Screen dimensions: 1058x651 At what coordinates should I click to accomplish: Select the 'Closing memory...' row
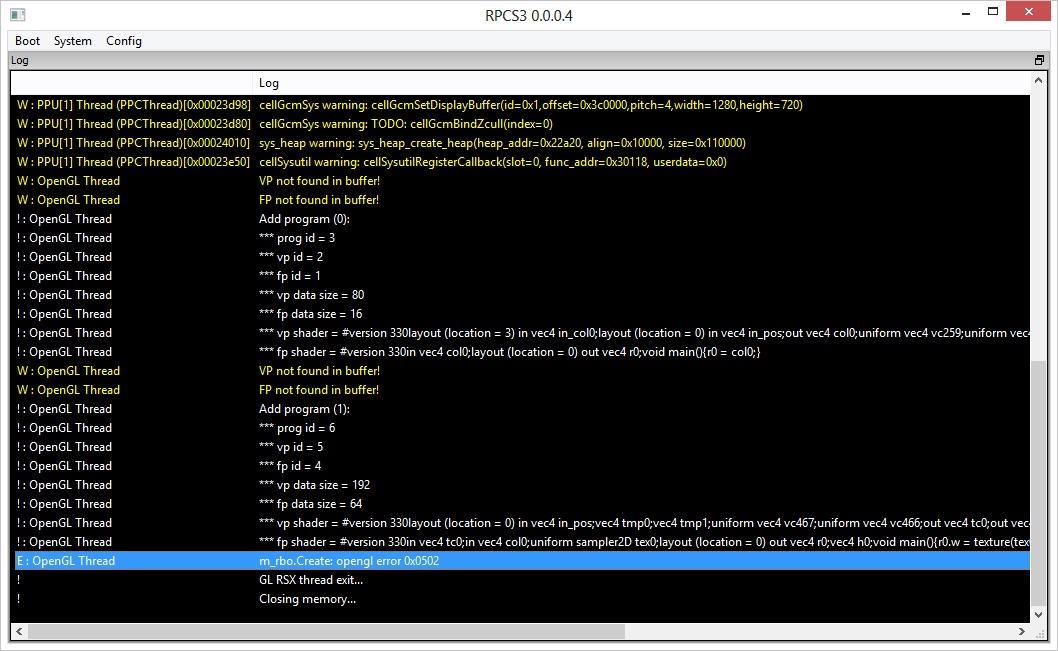pos(522,598)
